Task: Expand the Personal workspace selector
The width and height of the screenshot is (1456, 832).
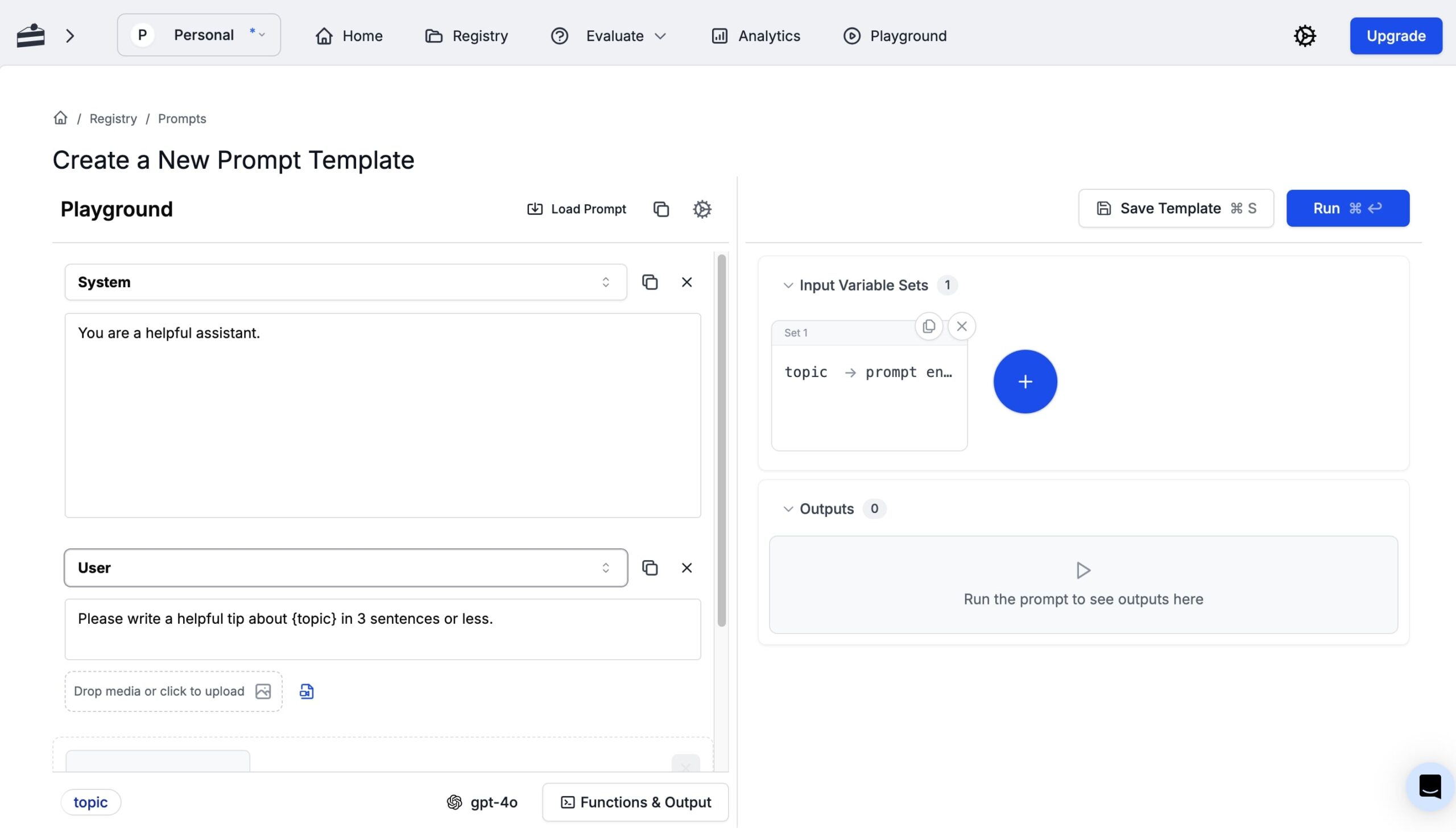Action: (198, 35)
